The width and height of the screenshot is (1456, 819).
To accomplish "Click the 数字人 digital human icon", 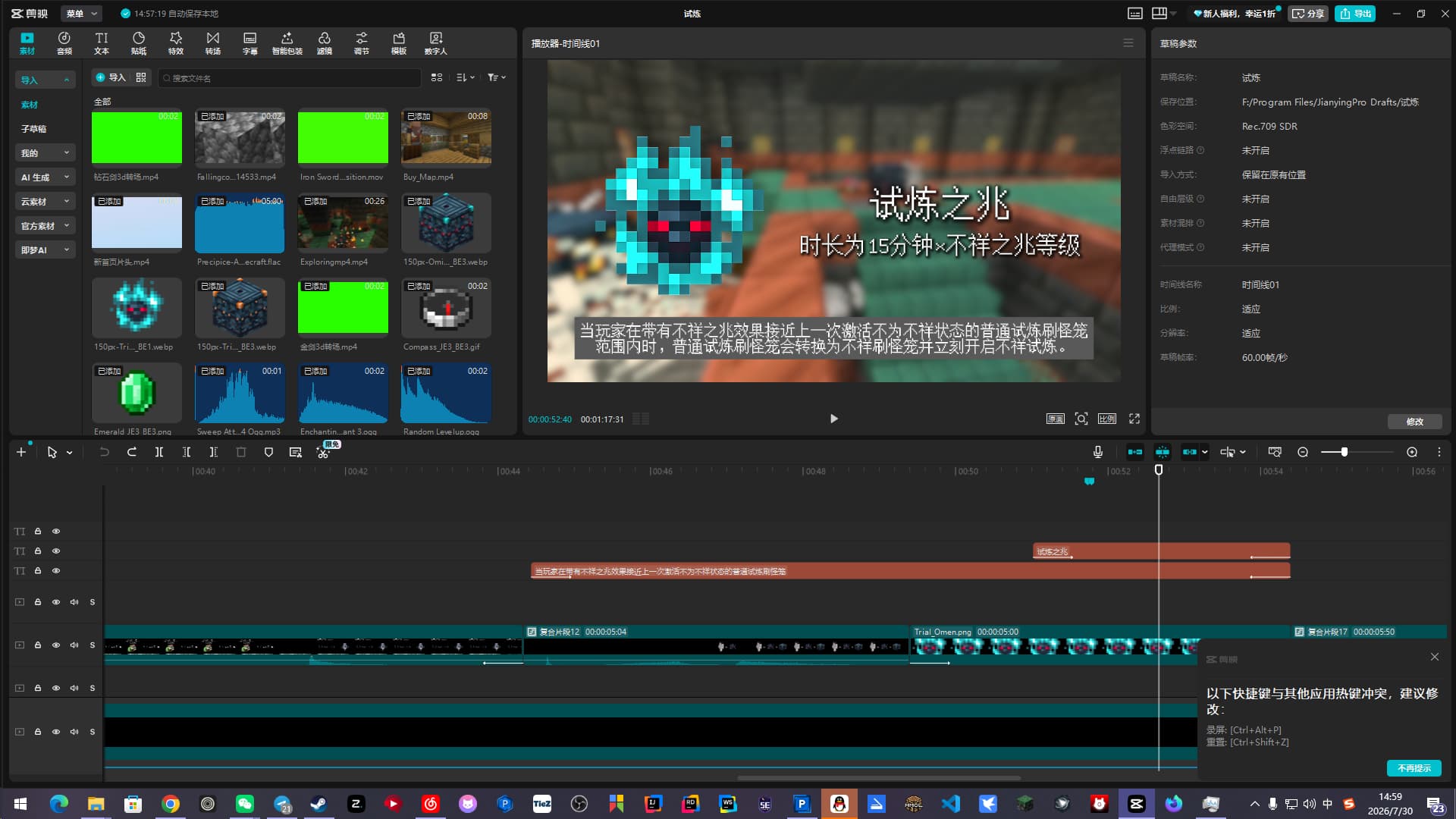I will coord(436,43).
